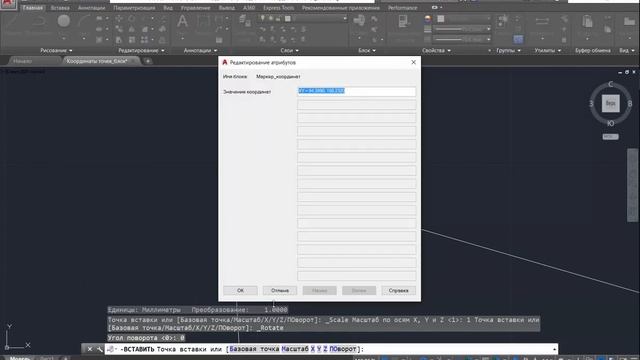640x360 pixels.
Task: Open the Параметризация ribbon tab
Action: [x=134, y=8]
